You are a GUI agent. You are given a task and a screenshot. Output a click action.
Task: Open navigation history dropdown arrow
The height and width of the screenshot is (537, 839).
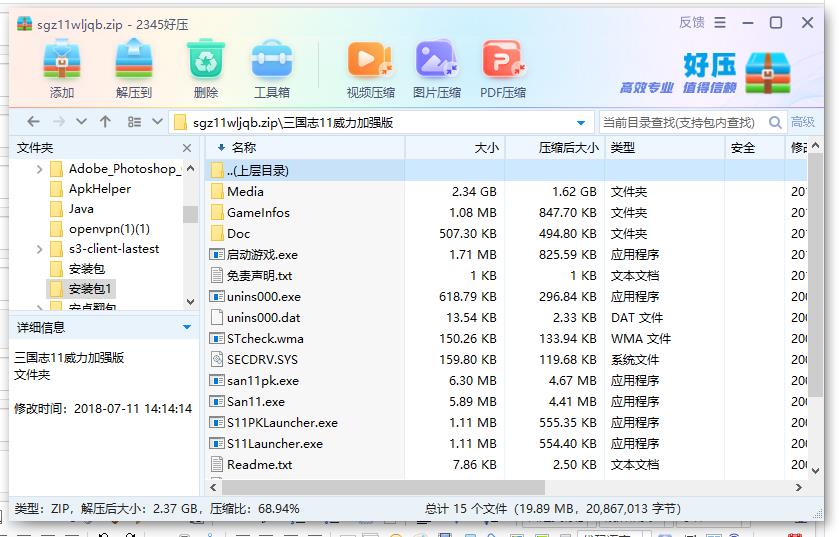[x=81, y=122]
